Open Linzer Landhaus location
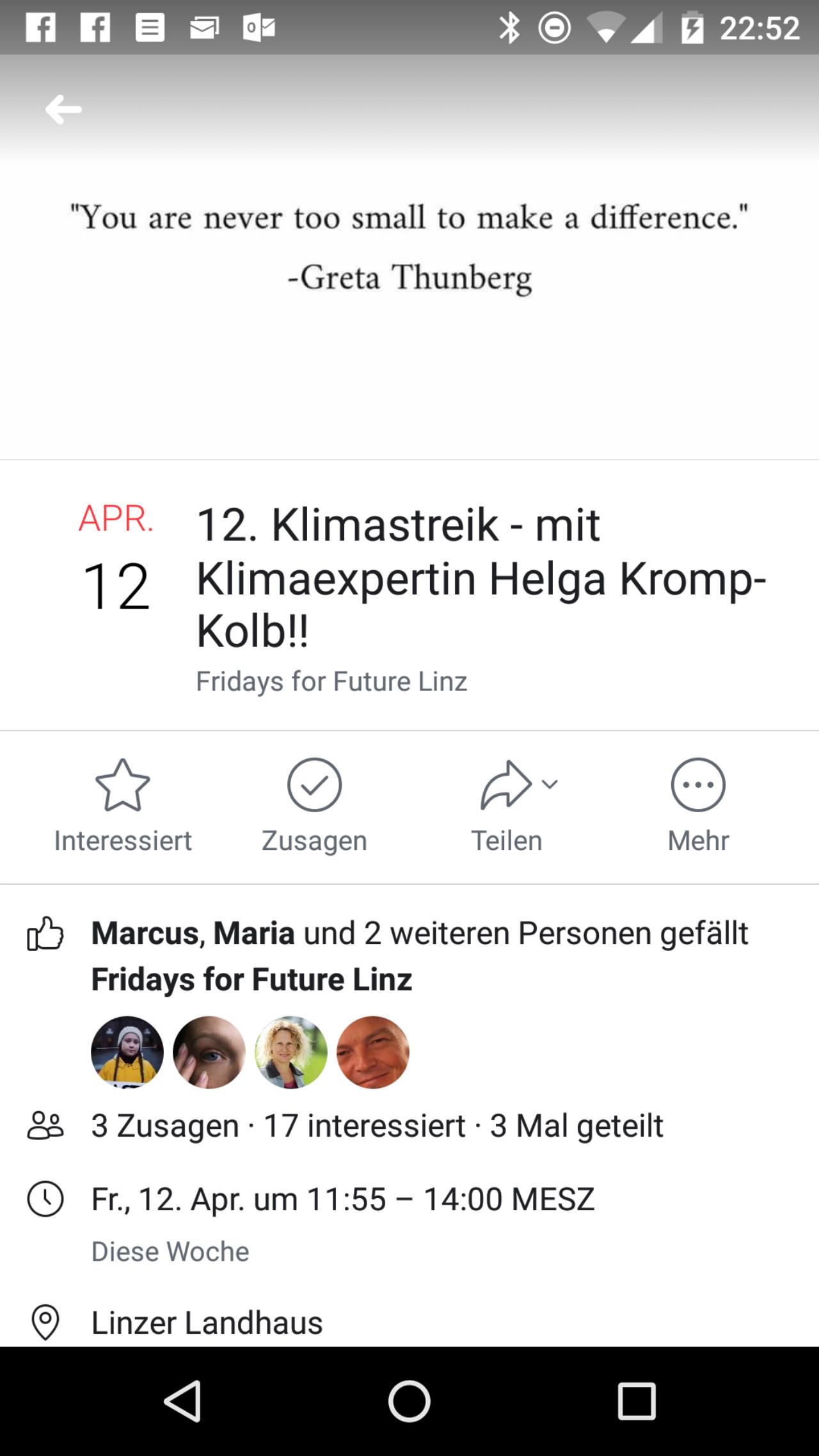The width and height of the screenshot is (819, 1456). (207, 1322)
